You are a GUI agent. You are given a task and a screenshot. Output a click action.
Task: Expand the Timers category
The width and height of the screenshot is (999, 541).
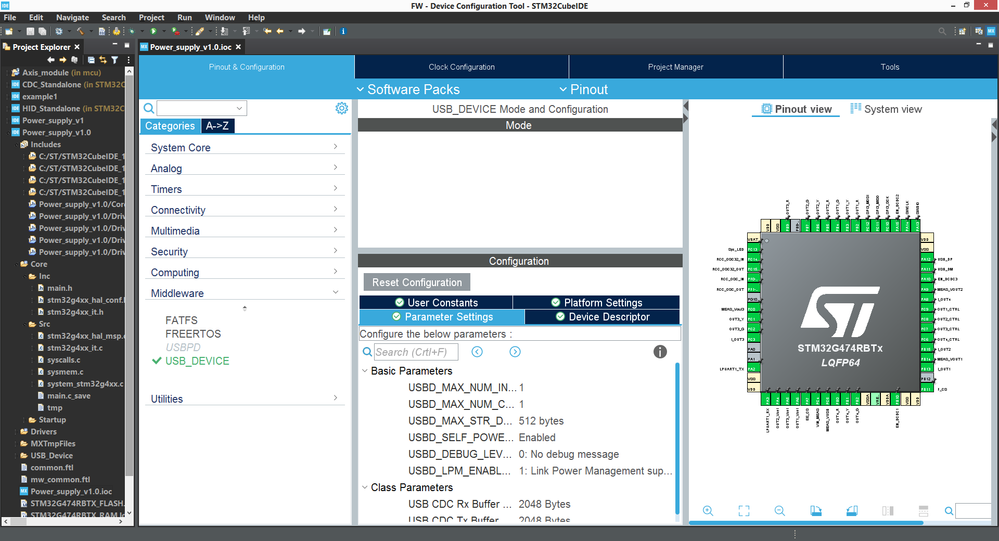[245, 189]
